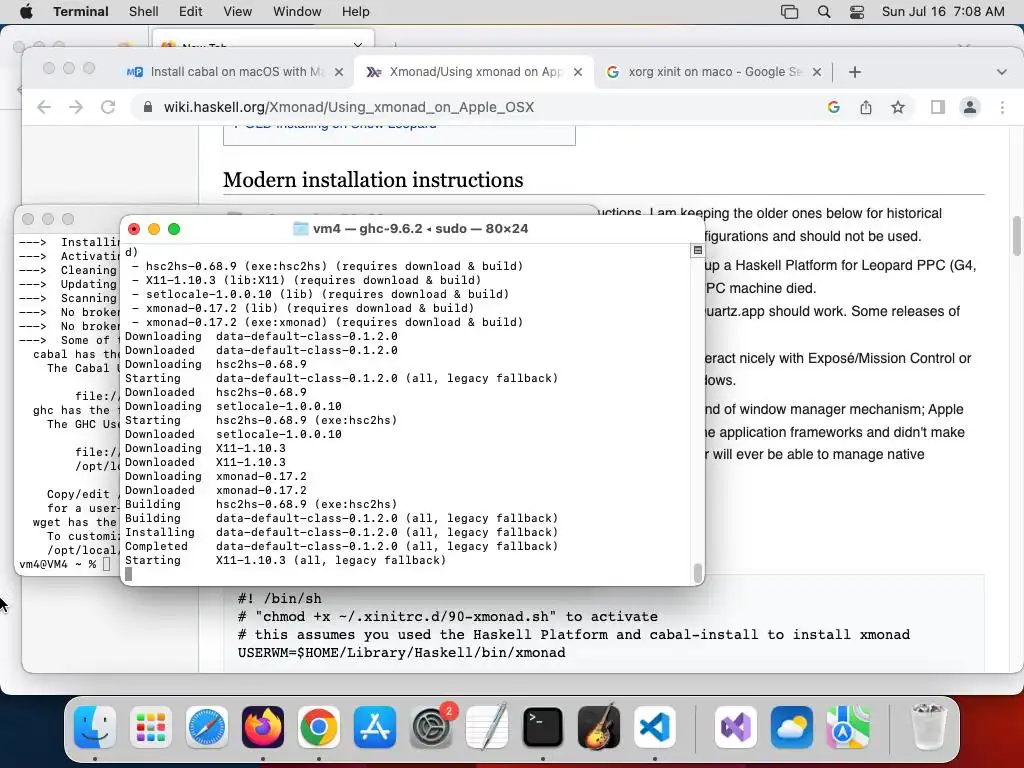Click the terminal scrollback marker icon
Screen dimensions: 1024x768
tap(697, 250)
